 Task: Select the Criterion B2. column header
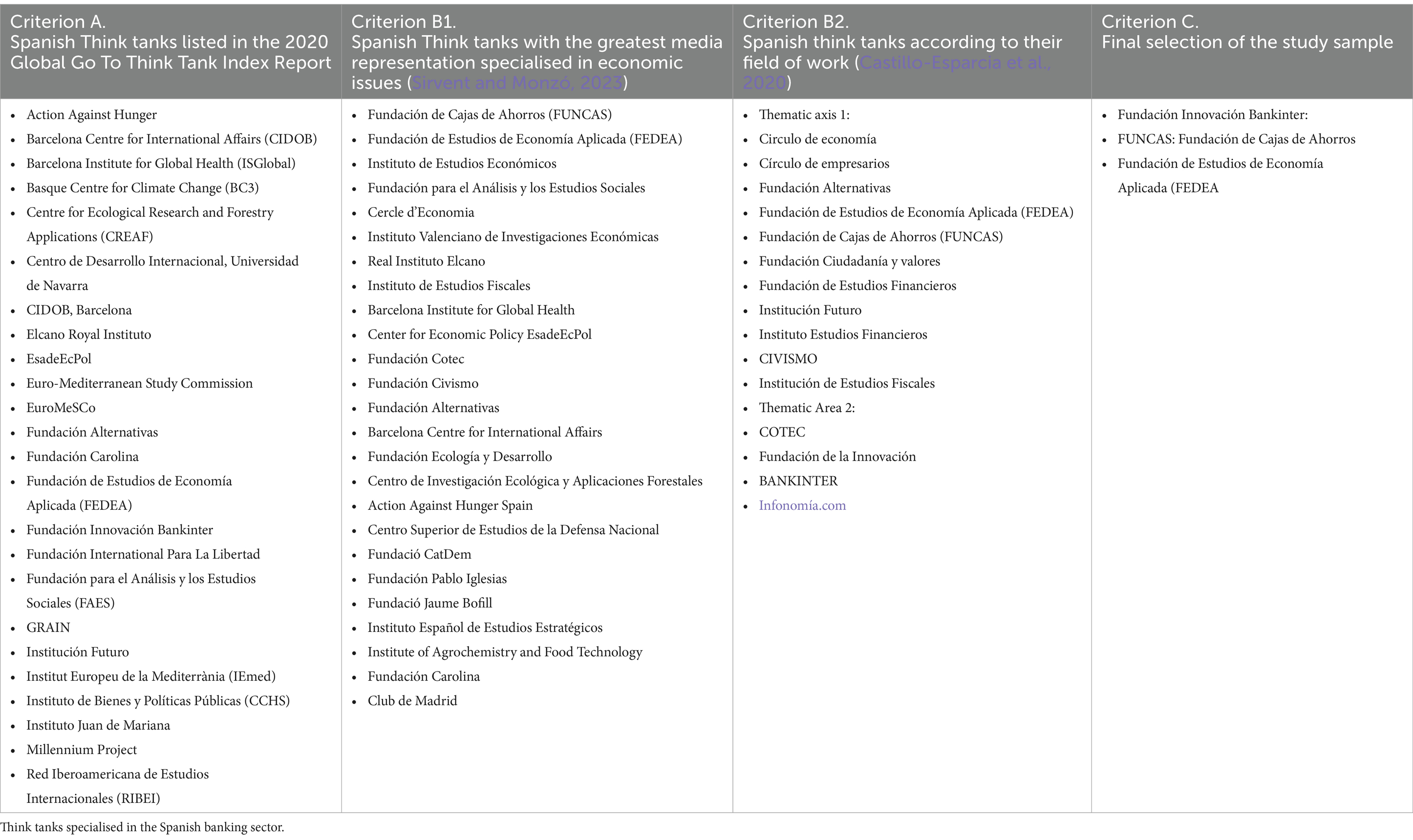(x=912, y=51)
